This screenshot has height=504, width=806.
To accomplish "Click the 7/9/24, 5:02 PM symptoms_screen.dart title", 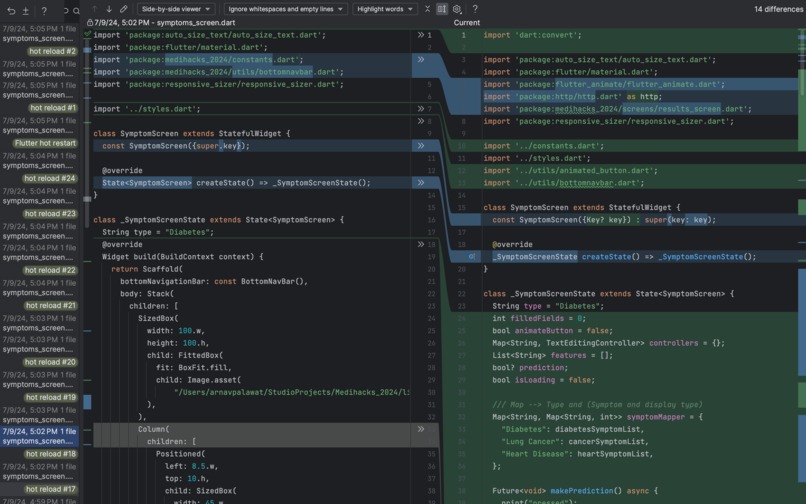I will [x=164, y=23].
